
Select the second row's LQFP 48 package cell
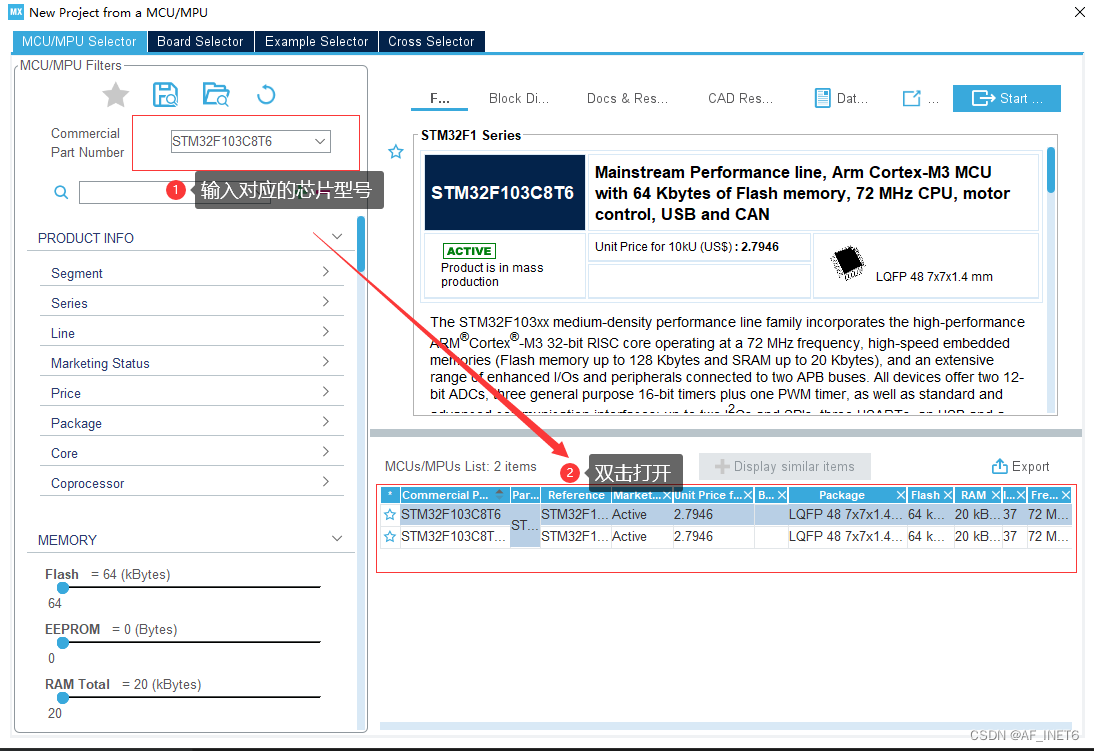point(846,537)
